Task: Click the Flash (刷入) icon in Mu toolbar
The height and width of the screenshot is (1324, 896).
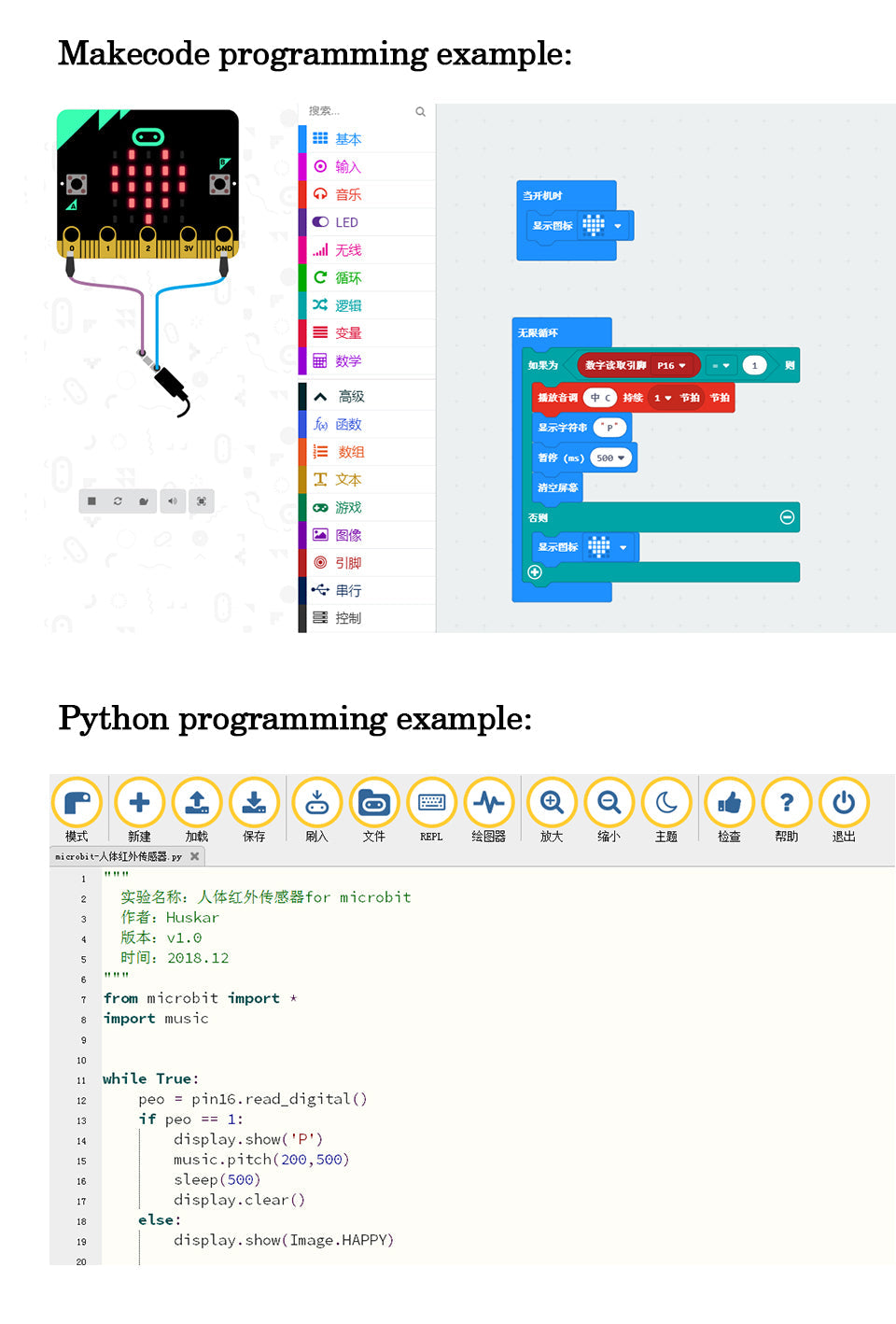Action: pos(316,802)
